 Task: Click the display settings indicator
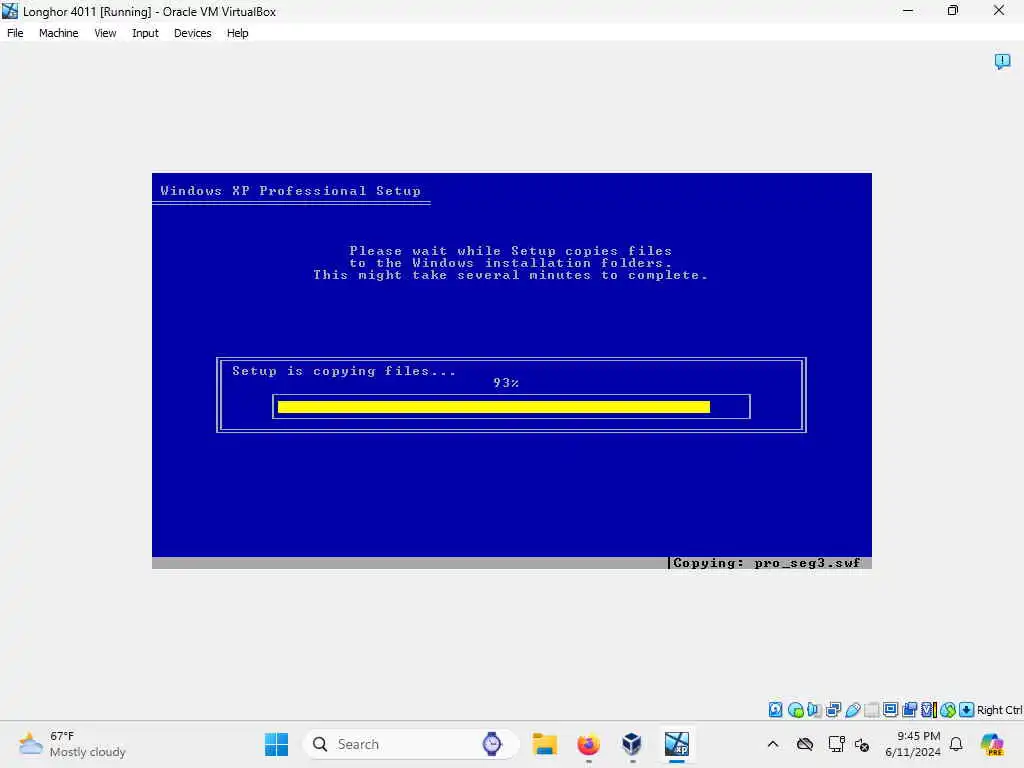click(890, 710)
